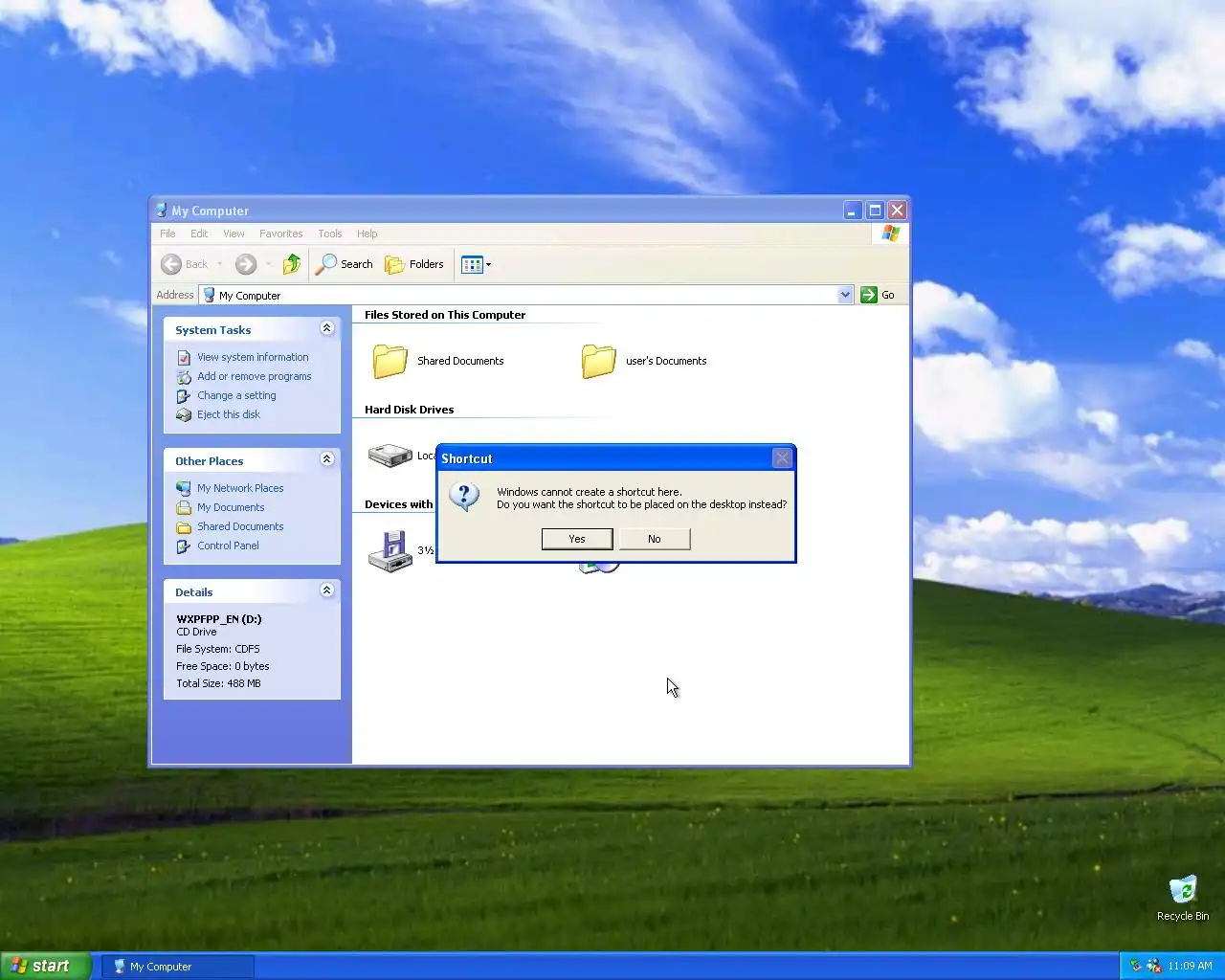Click Add or remove programs icon
This screenshot has height=980, width=1225.
184,376
